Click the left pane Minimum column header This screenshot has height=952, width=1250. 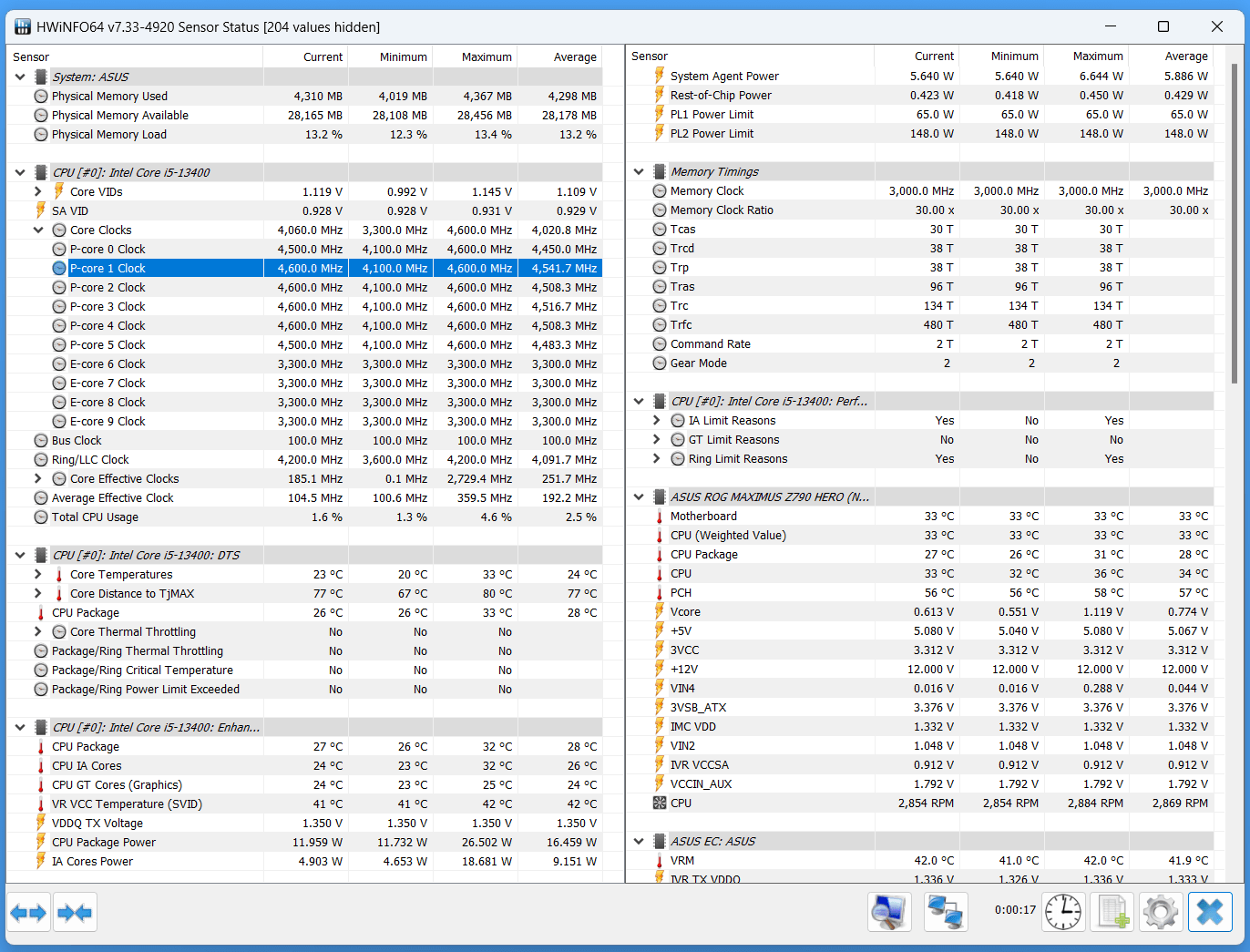pyautogui.click(x=390, y=56)
